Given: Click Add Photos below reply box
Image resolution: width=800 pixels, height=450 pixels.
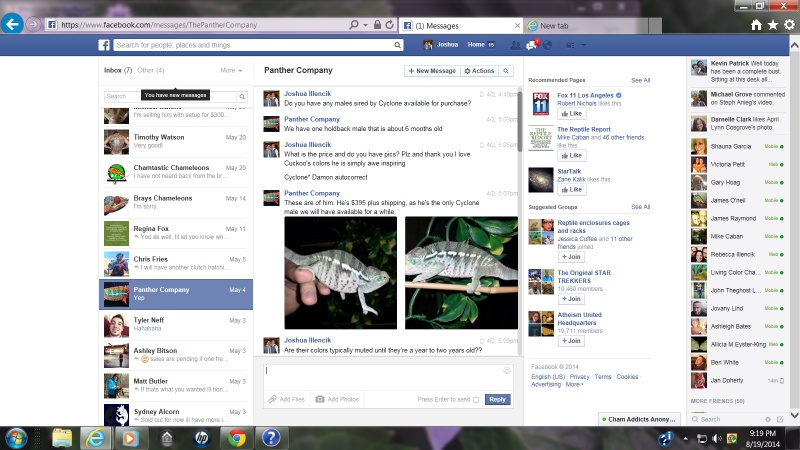Looking at the screenshot, I should 337,399.
